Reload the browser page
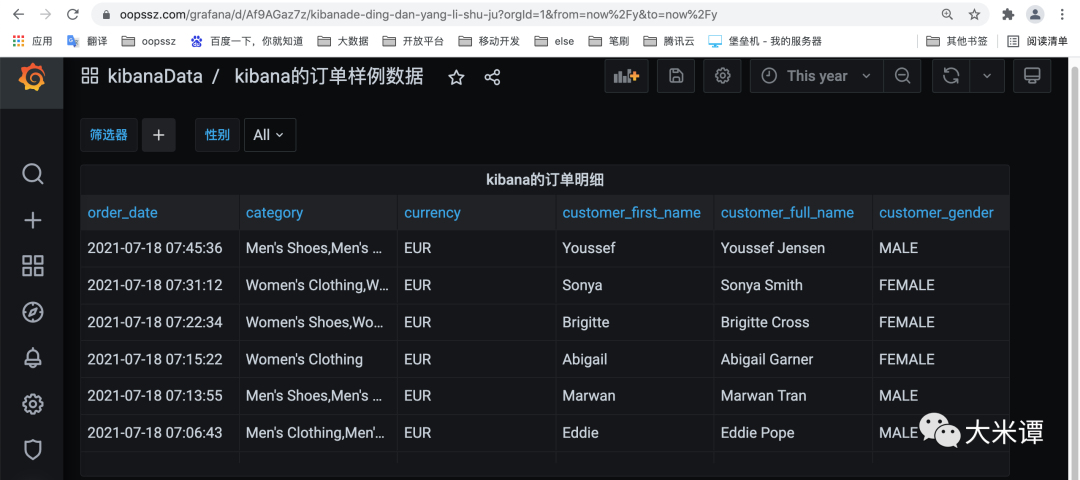The width and height of the screenshot is (1080, 480). tap(72, 14)
